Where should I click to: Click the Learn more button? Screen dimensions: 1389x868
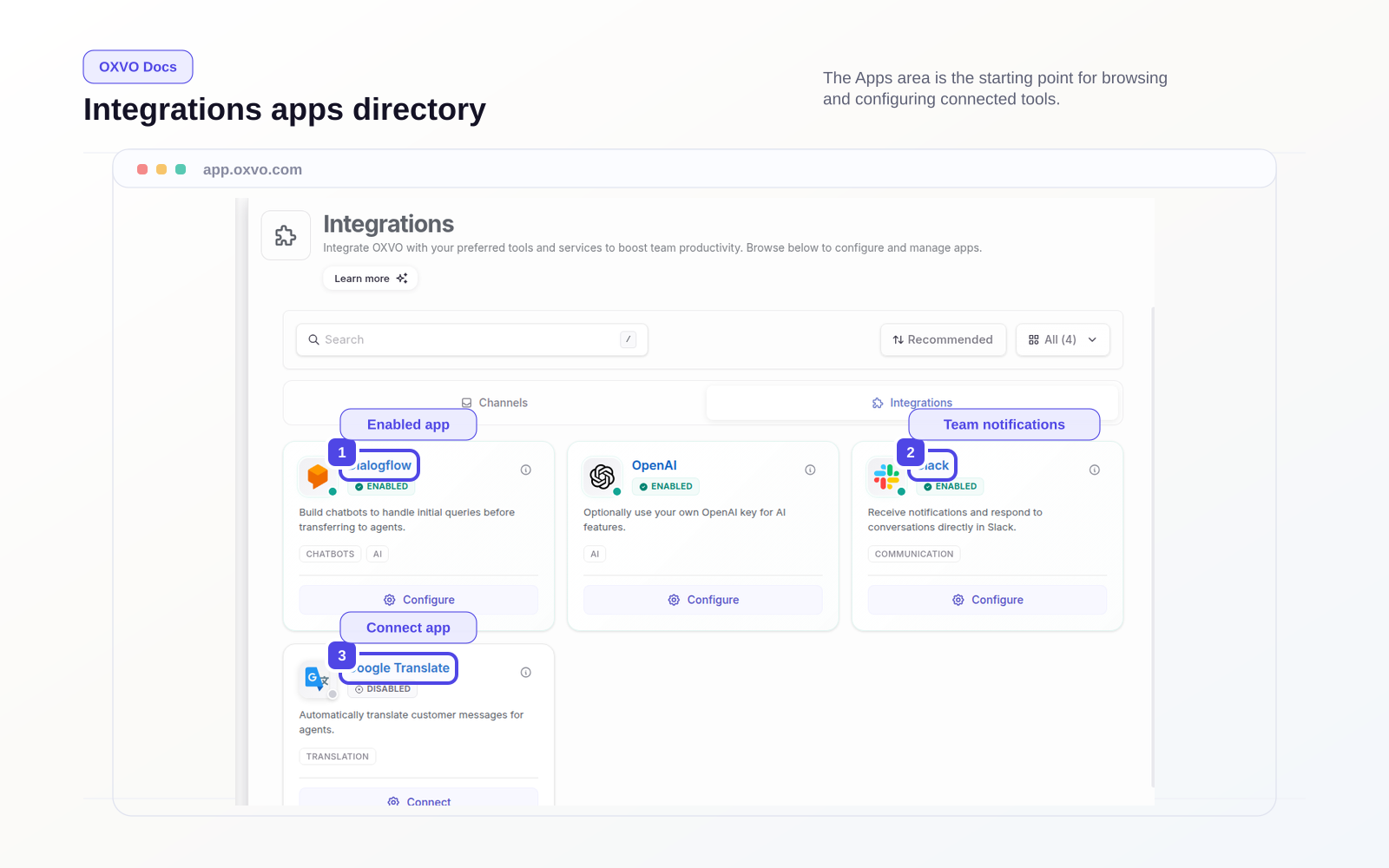click(371, 279)
